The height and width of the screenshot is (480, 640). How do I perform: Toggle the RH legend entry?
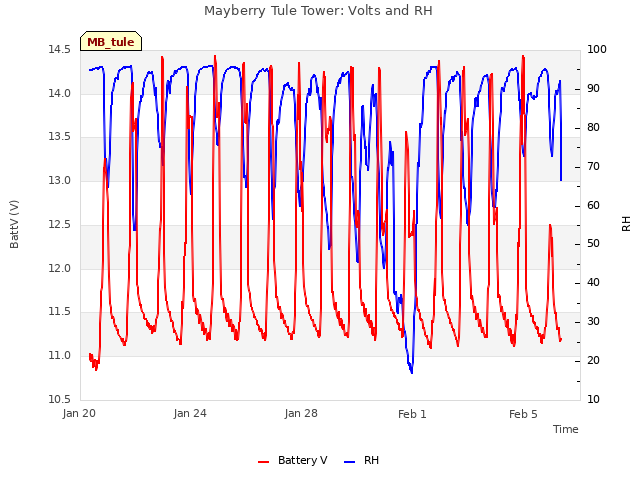click(361, 460)
